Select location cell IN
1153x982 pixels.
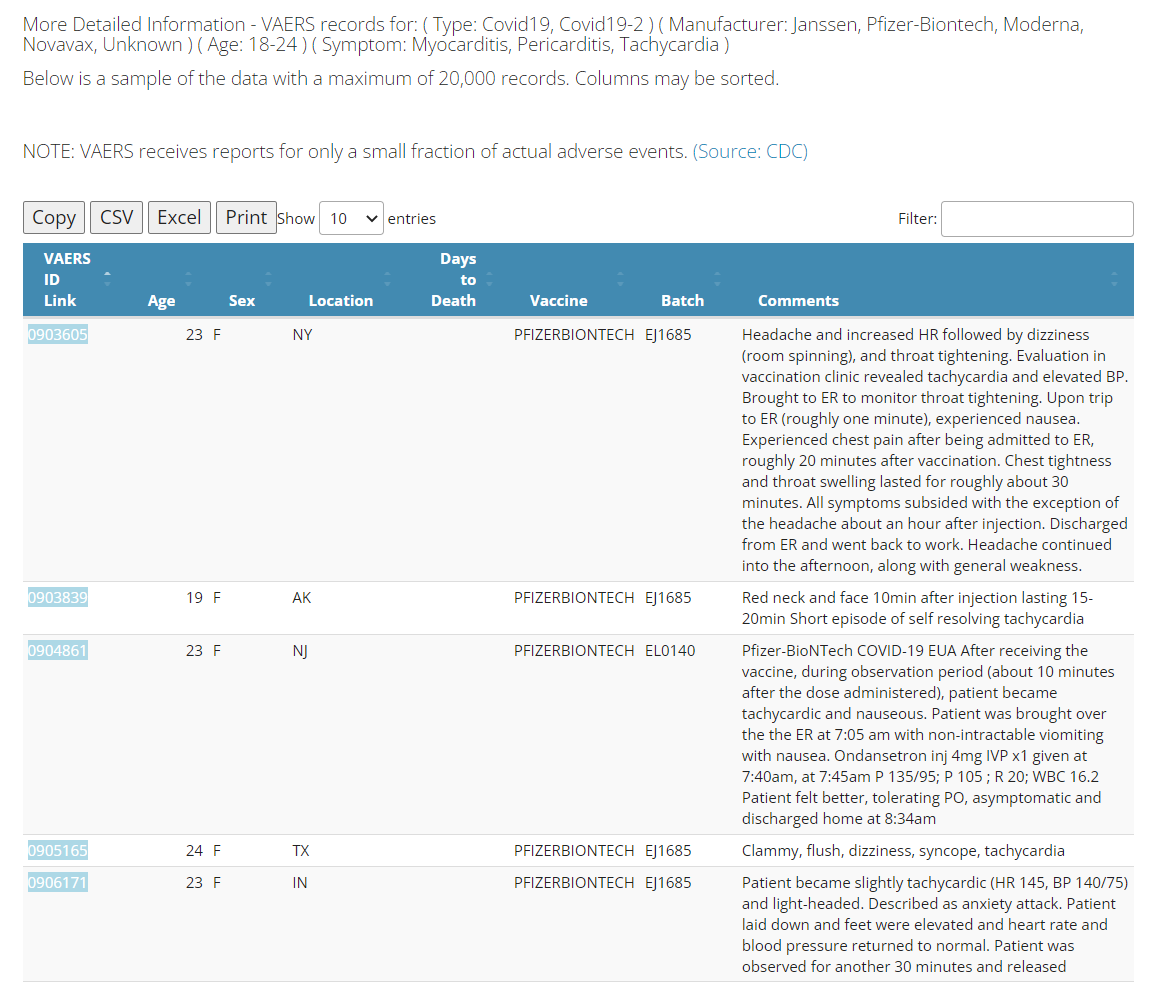click(299, 883)
